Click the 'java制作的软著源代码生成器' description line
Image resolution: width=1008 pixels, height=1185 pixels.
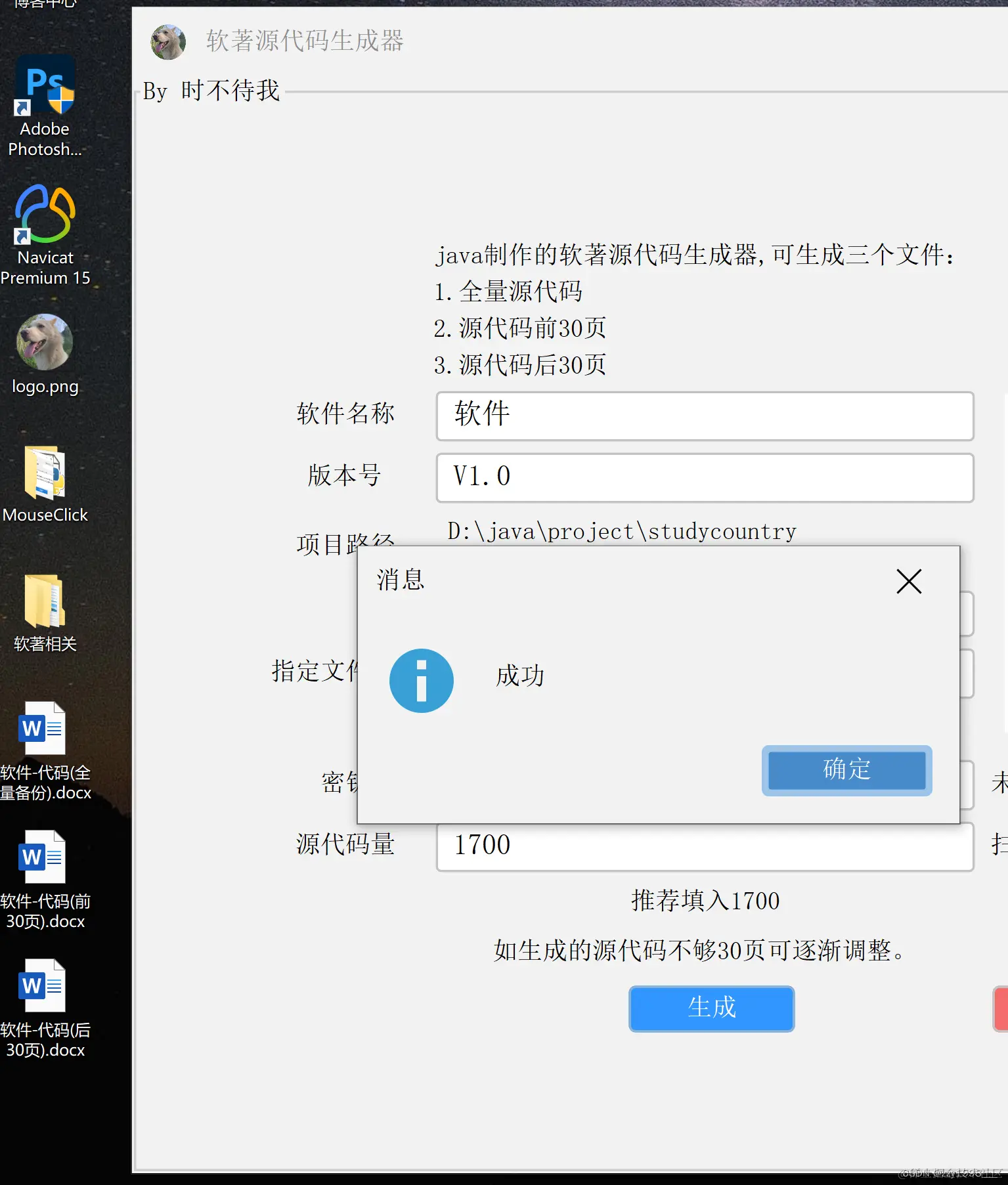(695, 254)
